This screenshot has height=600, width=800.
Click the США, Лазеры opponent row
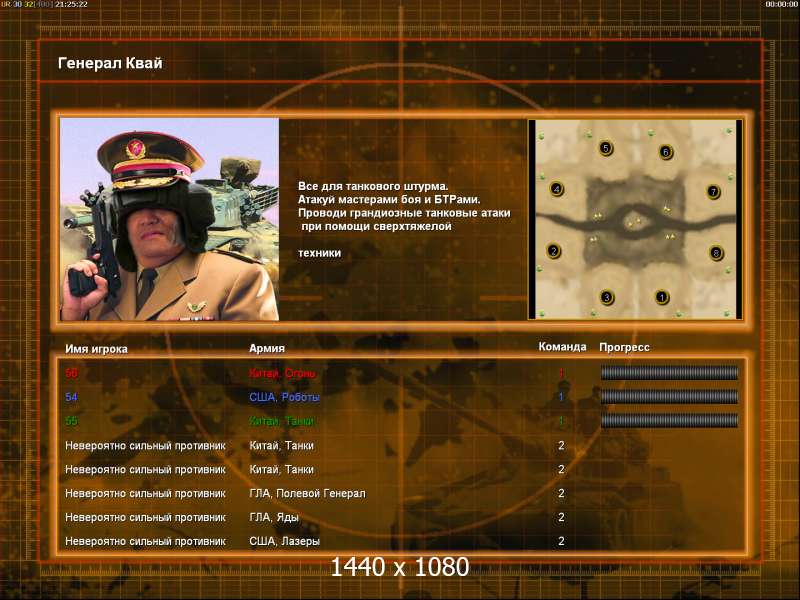(401, 541)
